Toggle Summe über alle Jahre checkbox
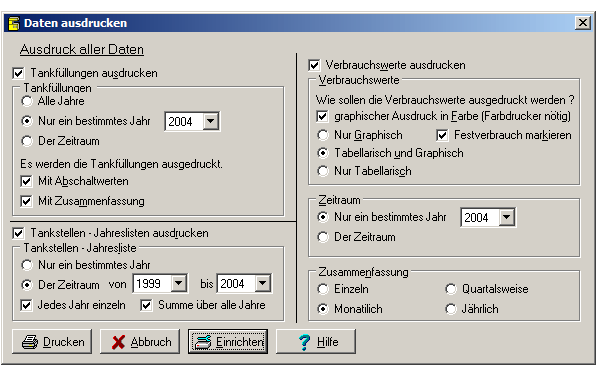 point(147,305)
